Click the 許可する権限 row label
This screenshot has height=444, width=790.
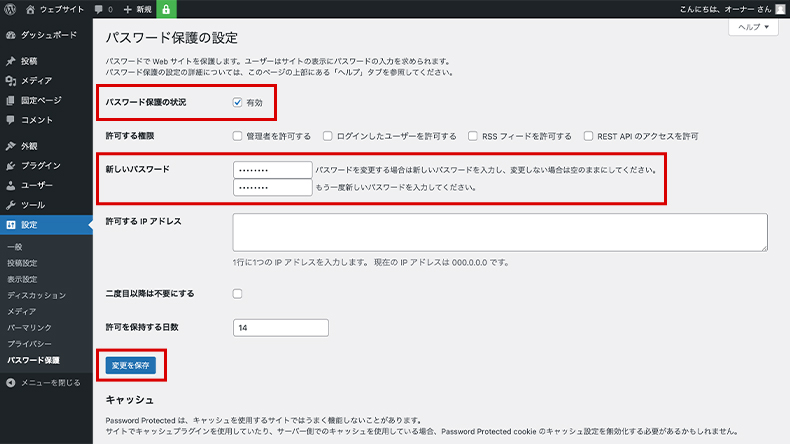(x=129, y=136)
